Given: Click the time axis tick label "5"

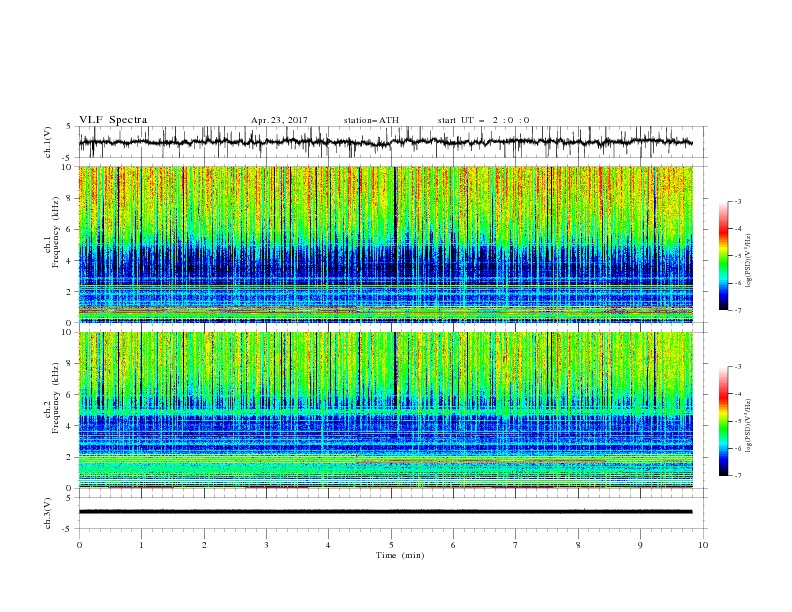Looking at the screenshot, I should pyautogui.click(x=391, y=545).
